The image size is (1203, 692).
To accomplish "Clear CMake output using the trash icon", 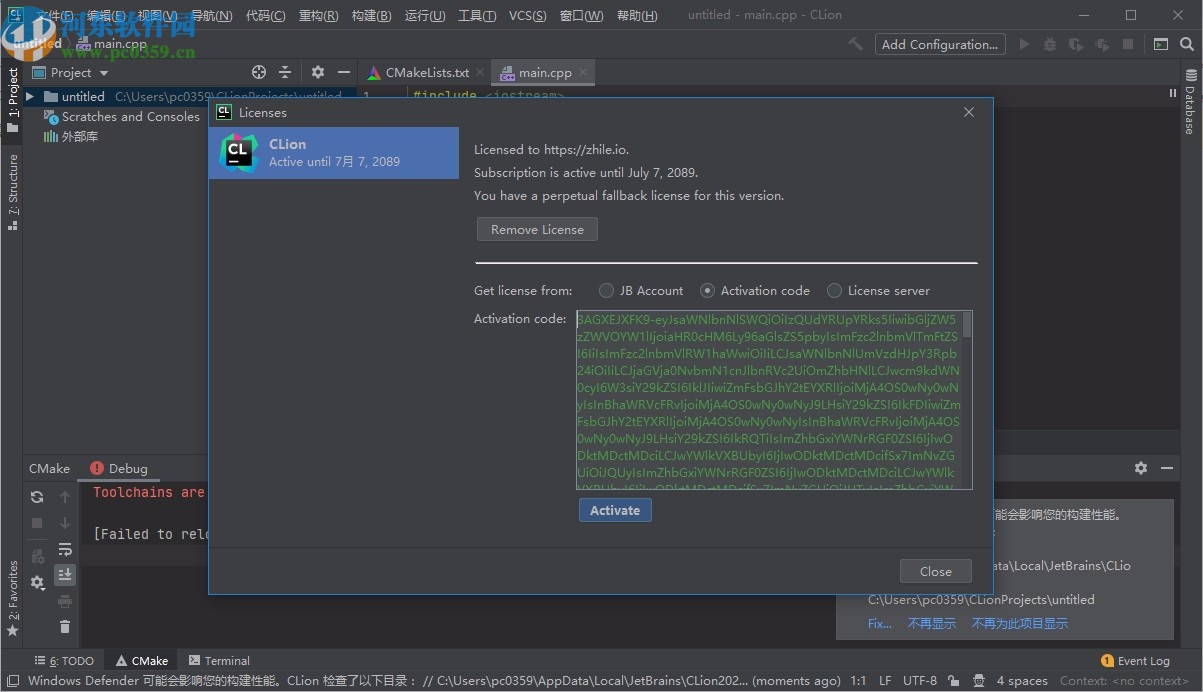I will click(x=65, y=625).
